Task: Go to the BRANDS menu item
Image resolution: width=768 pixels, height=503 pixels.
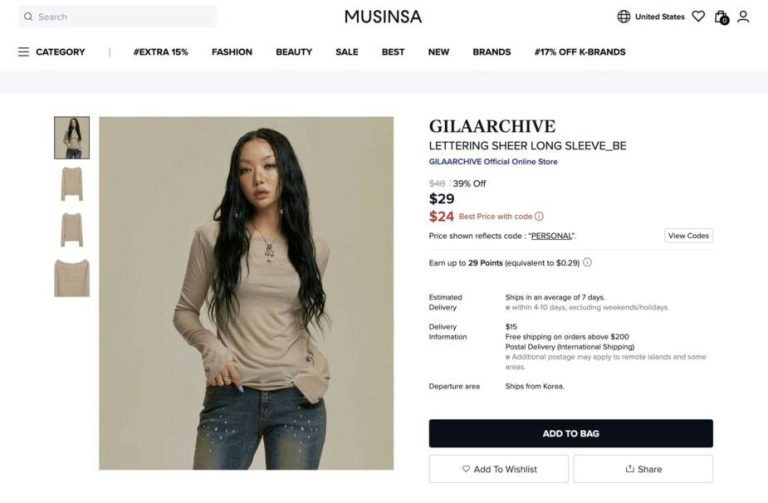Action: pos(492,52)
